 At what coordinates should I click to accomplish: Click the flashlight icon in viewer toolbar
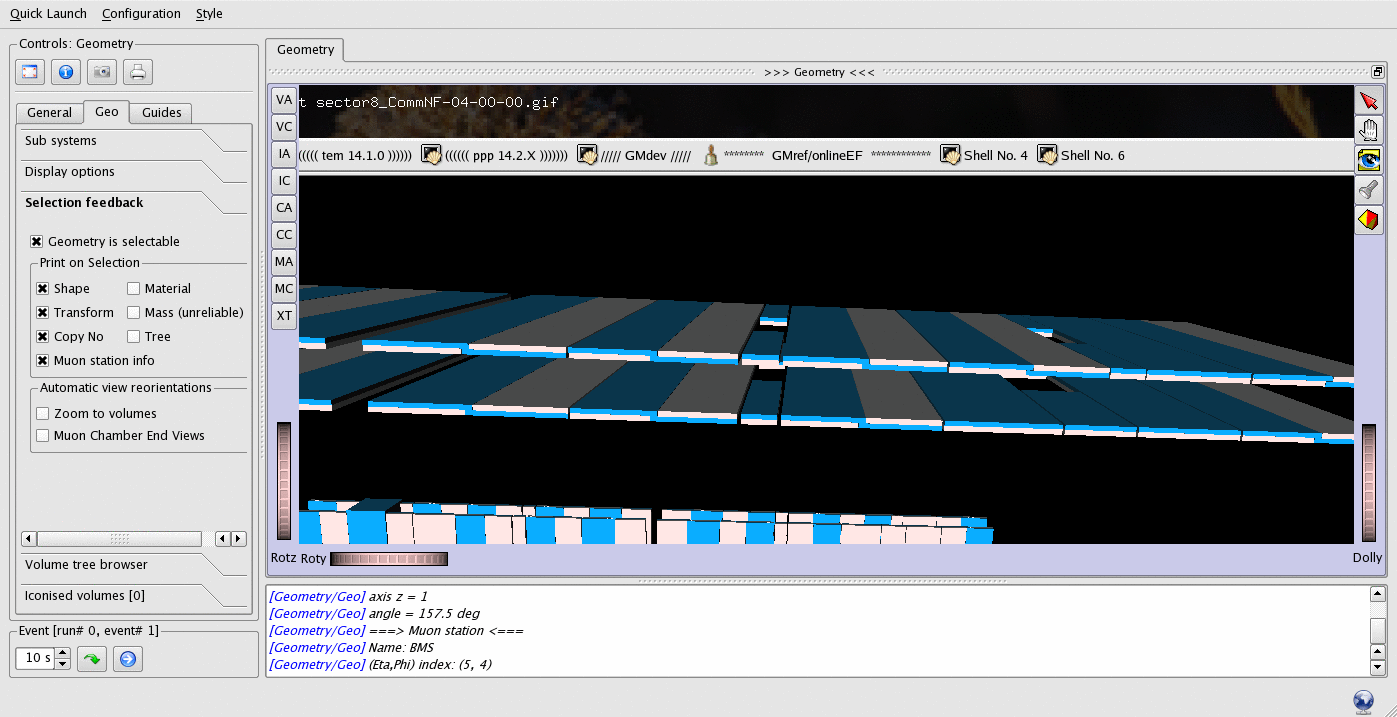pos(1368,190)
